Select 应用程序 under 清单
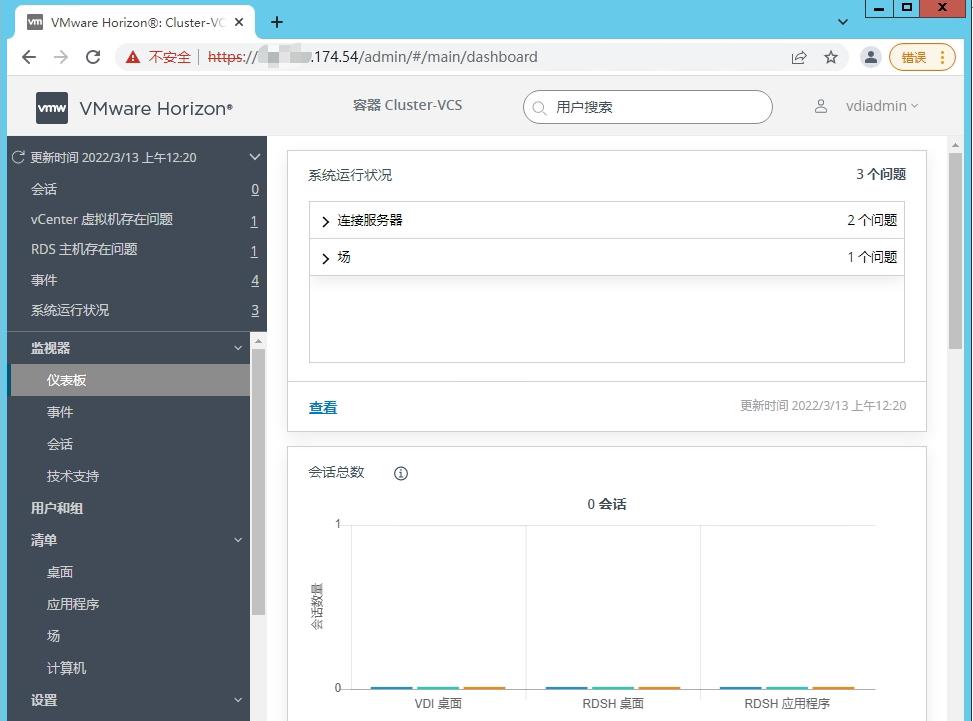Viewport: 973px width, 721px height. click(74, 604)
